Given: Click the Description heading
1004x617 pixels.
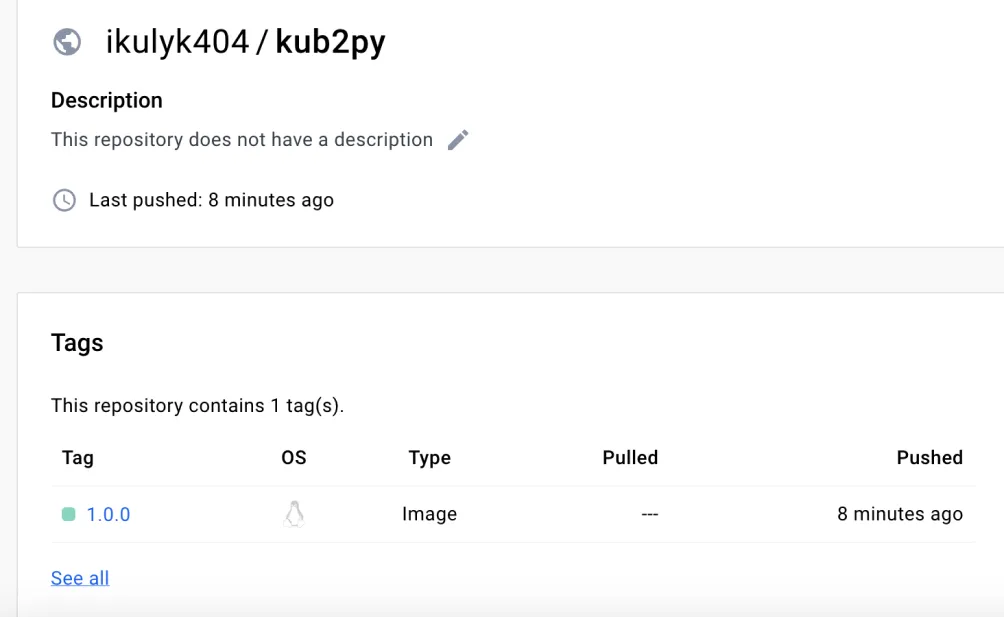Looking at the screenshot, I should point(107,100).
